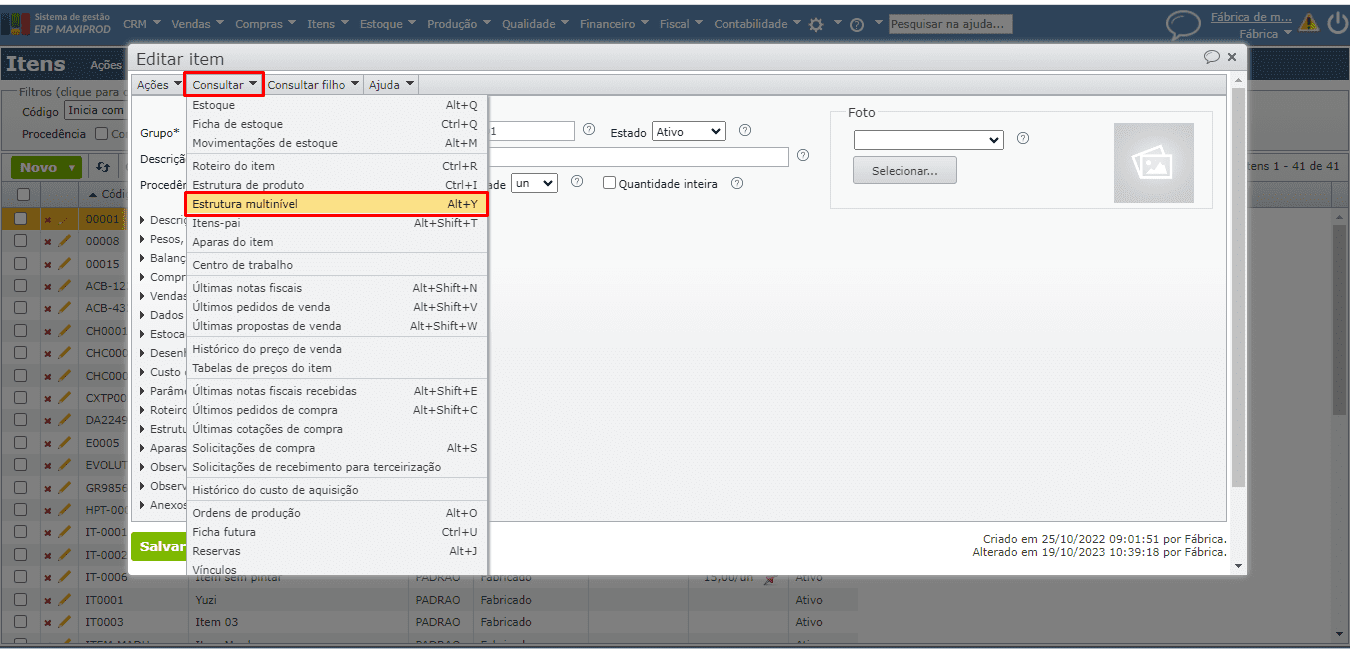The width and height of the screenshot is (1350, 649).
Task: Select Ordens de produção menu entry
Action: [x=337, y=513]
